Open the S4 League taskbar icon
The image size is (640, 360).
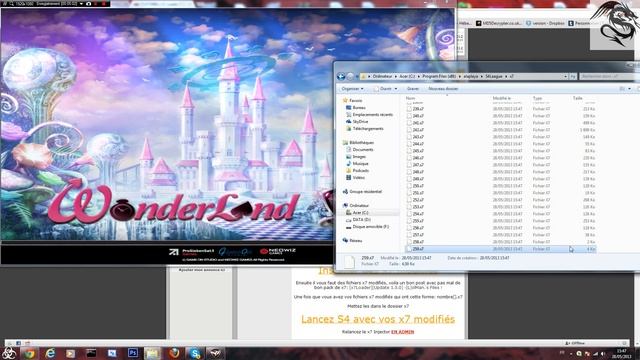tap(215, 353)
